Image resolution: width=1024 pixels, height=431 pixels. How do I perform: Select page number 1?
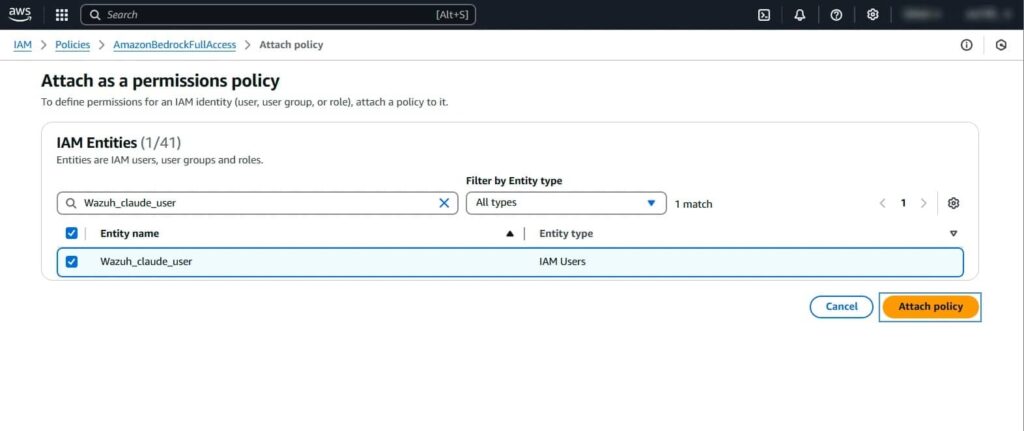click(903, 203)
